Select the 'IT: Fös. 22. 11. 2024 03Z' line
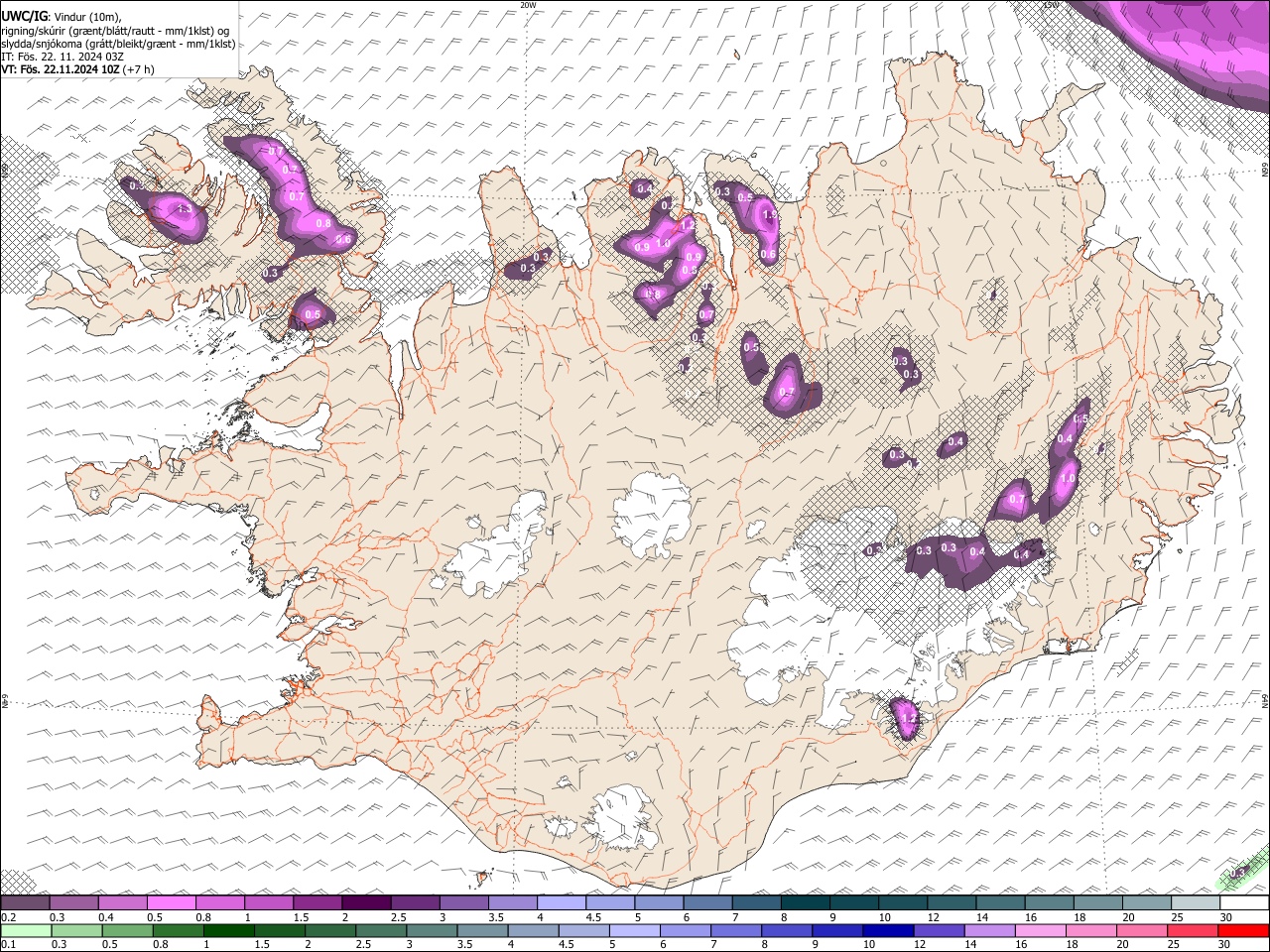 pos(63,57)
